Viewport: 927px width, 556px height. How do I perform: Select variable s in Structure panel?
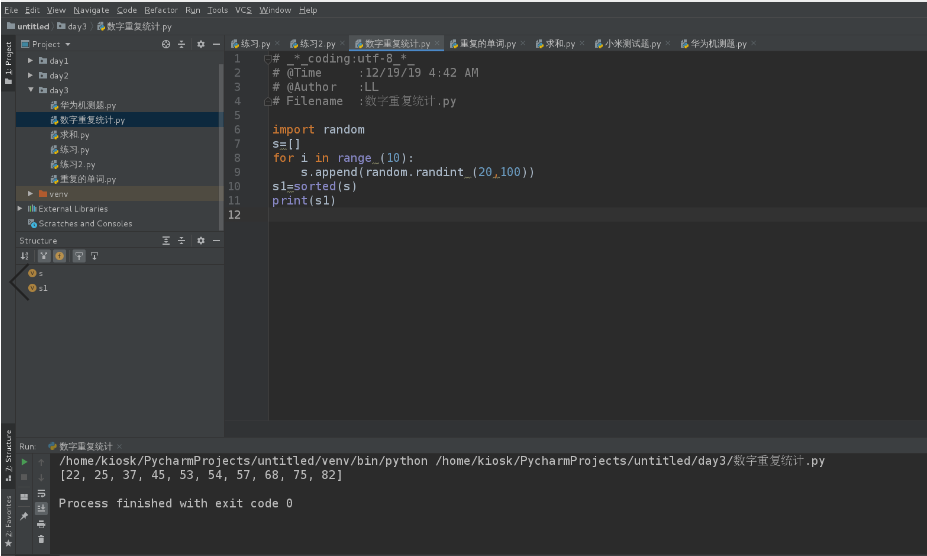pos(35,273)
